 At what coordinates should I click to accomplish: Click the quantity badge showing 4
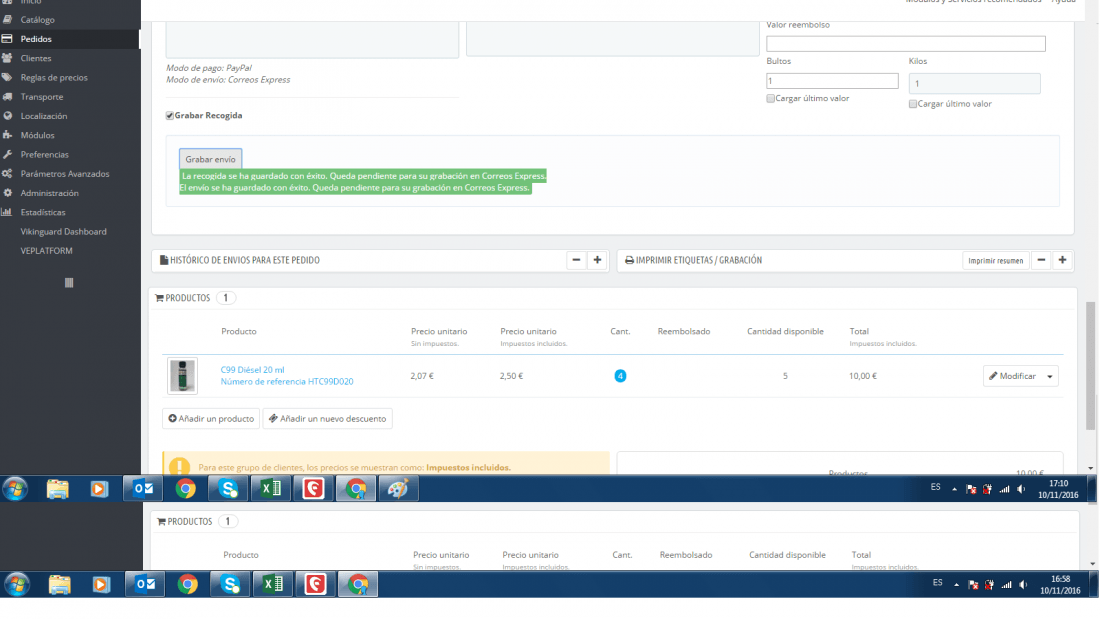click(x=620, y=376)
